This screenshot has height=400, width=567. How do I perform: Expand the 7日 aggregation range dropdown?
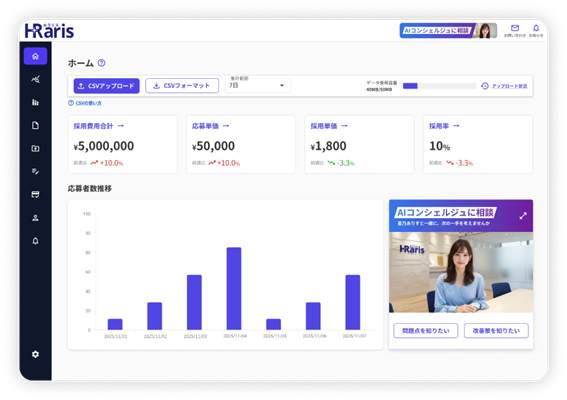click(257, 86)
